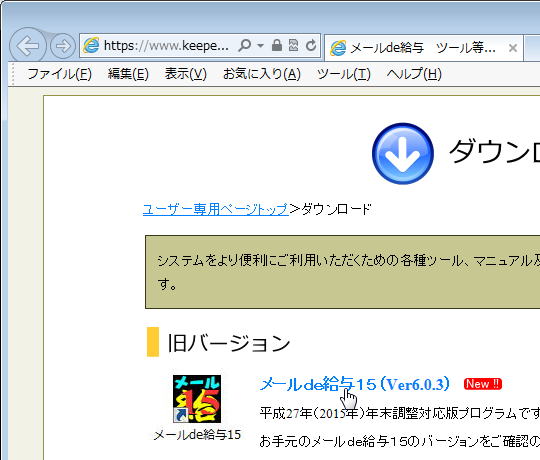Click the メールde給与15 program icon thumbnail
This screenshot has width=540, height=460.
(x=197, y=399)
